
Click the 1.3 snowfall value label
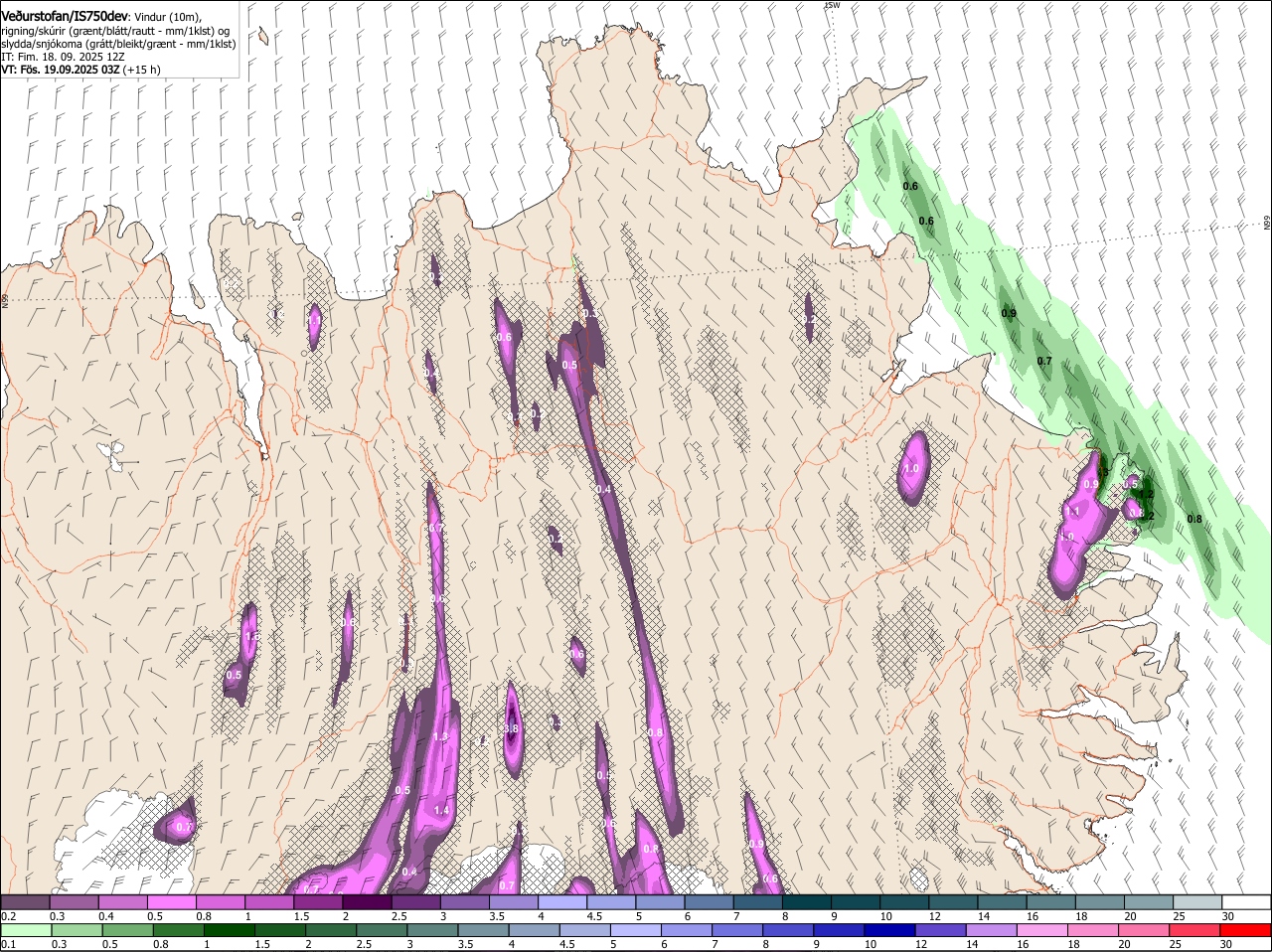coord(441,736)
